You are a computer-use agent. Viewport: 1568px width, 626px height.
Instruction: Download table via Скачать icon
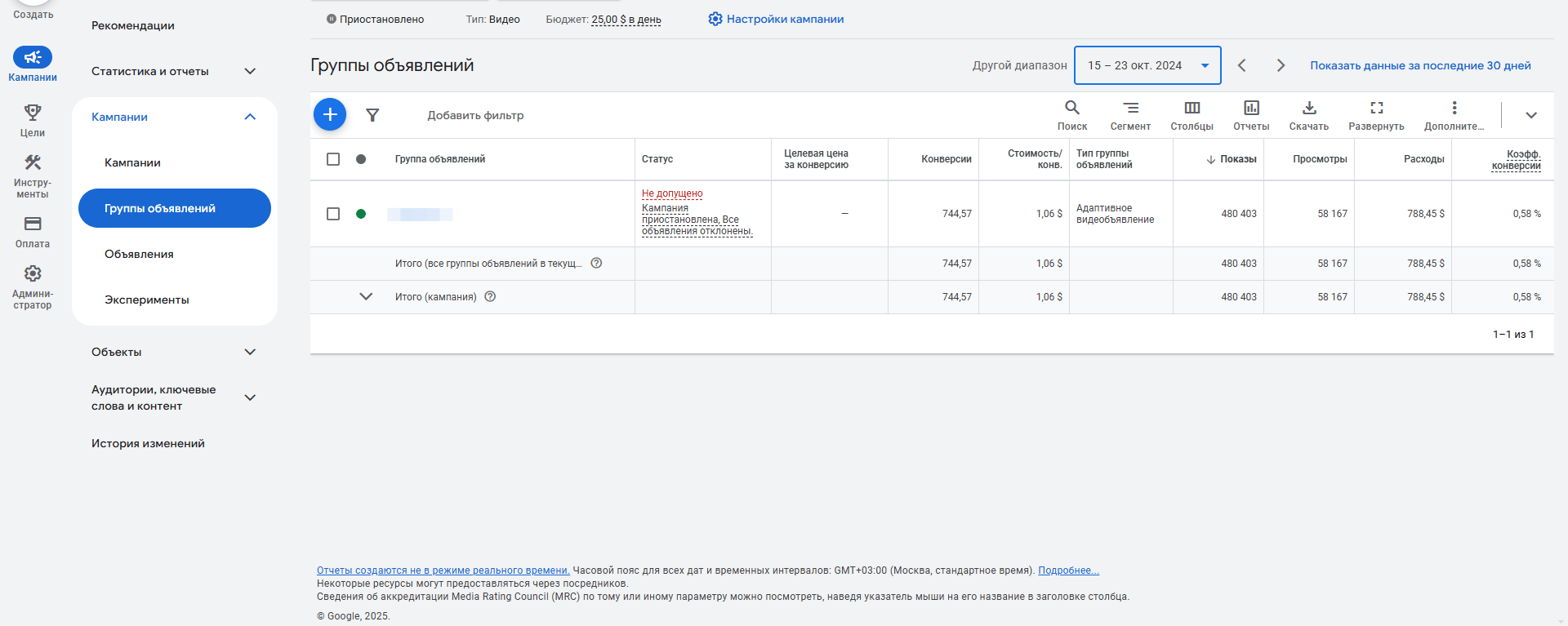(x=1309, y=115)
